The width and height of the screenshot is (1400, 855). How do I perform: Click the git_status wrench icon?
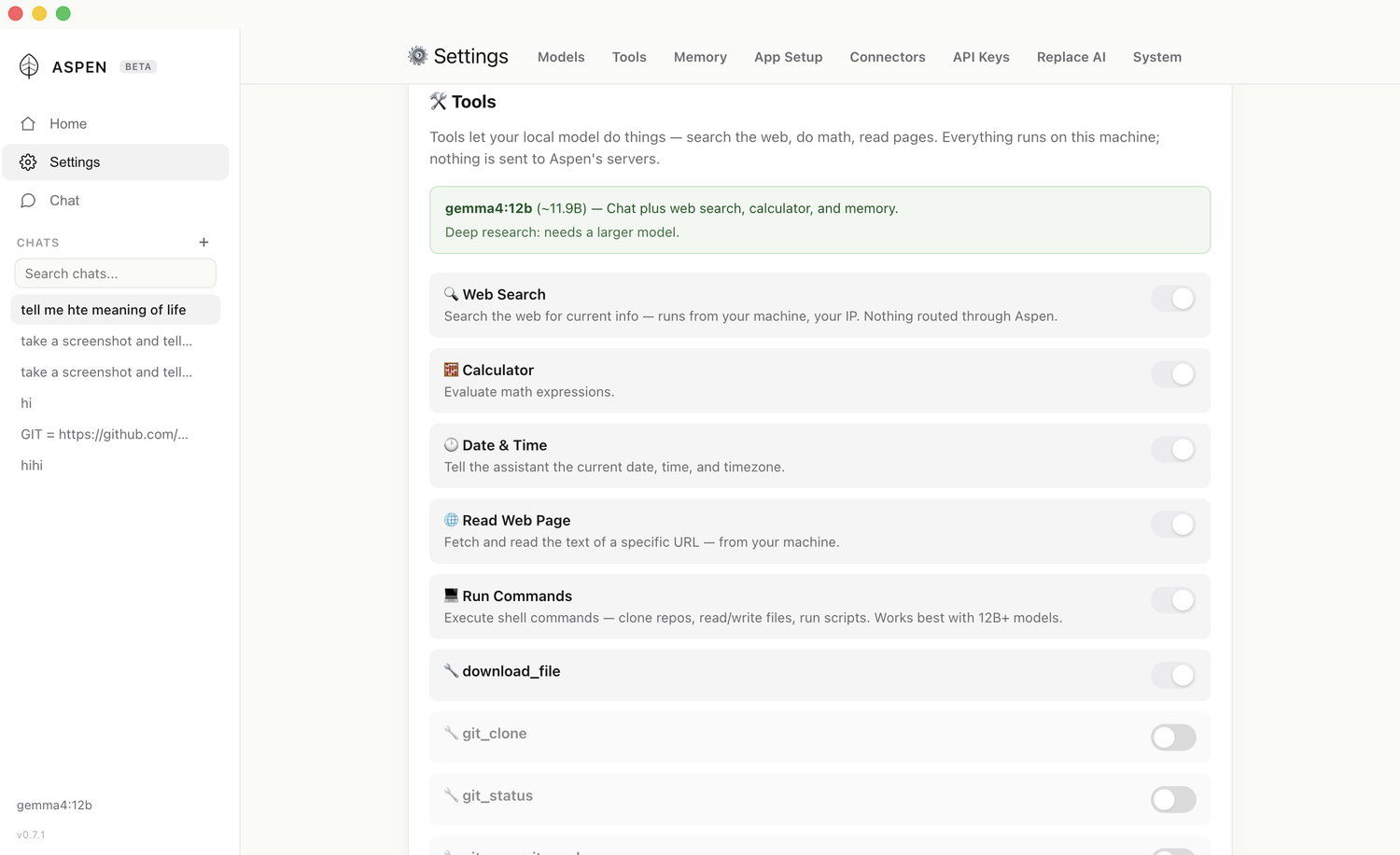451,795
